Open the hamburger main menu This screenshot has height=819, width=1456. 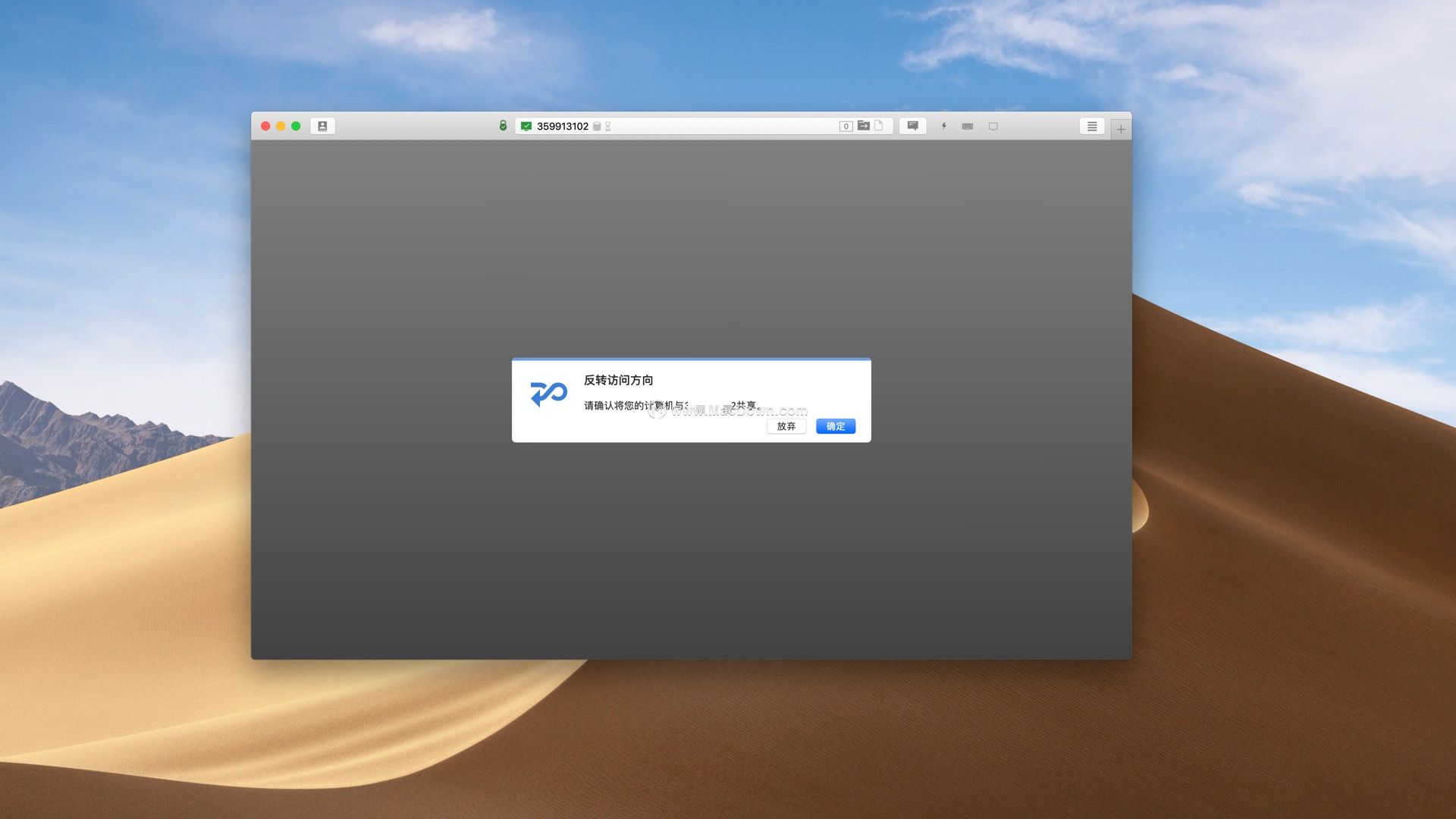(x=1092, y=126)
